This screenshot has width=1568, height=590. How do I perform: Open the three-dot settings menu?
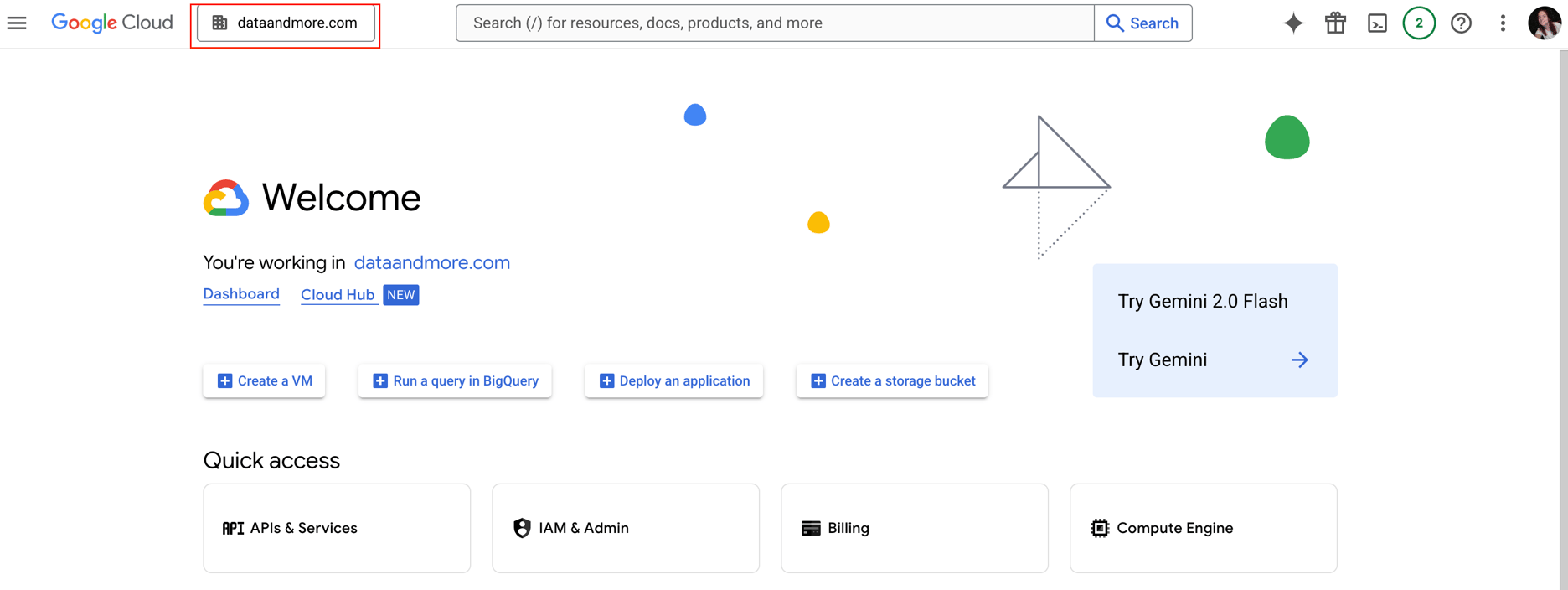(1503, 23)
